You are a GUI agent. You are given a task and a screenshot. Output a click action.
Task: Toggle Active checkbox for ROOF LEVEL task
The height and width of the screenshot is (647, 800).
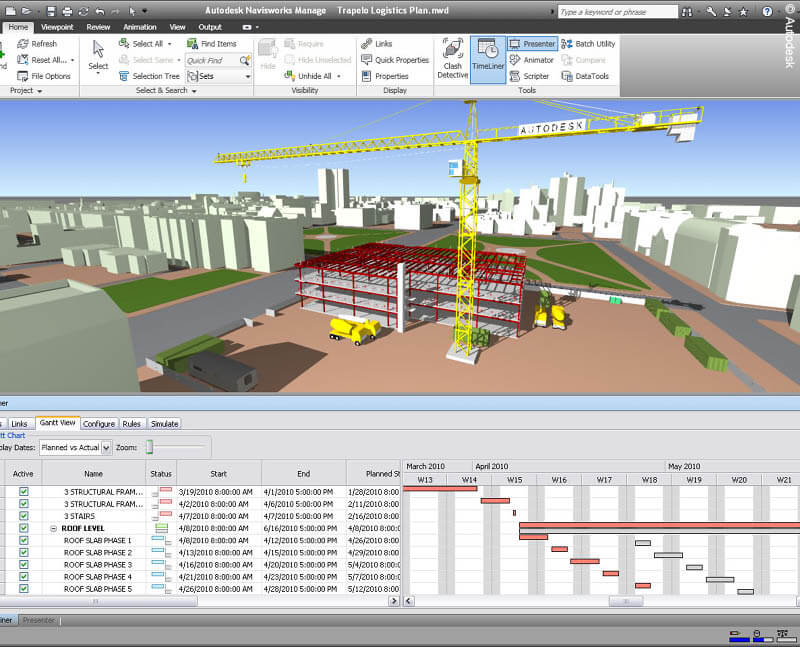23,528
